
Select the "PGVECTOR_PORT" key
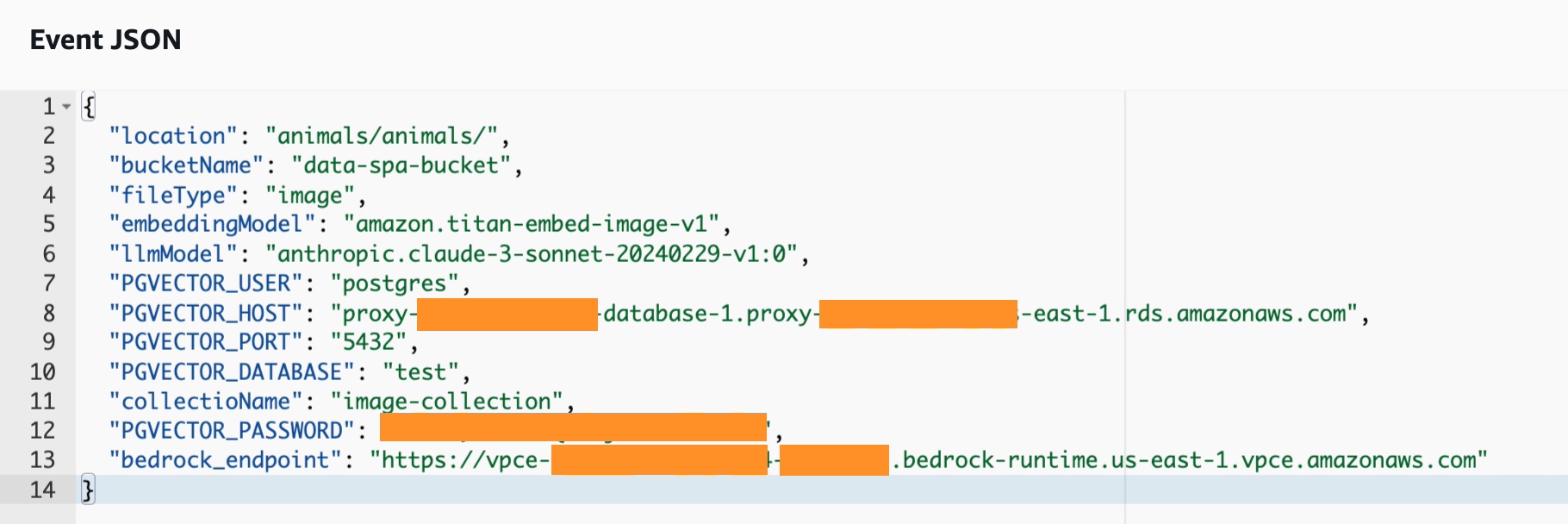point(206,342)
